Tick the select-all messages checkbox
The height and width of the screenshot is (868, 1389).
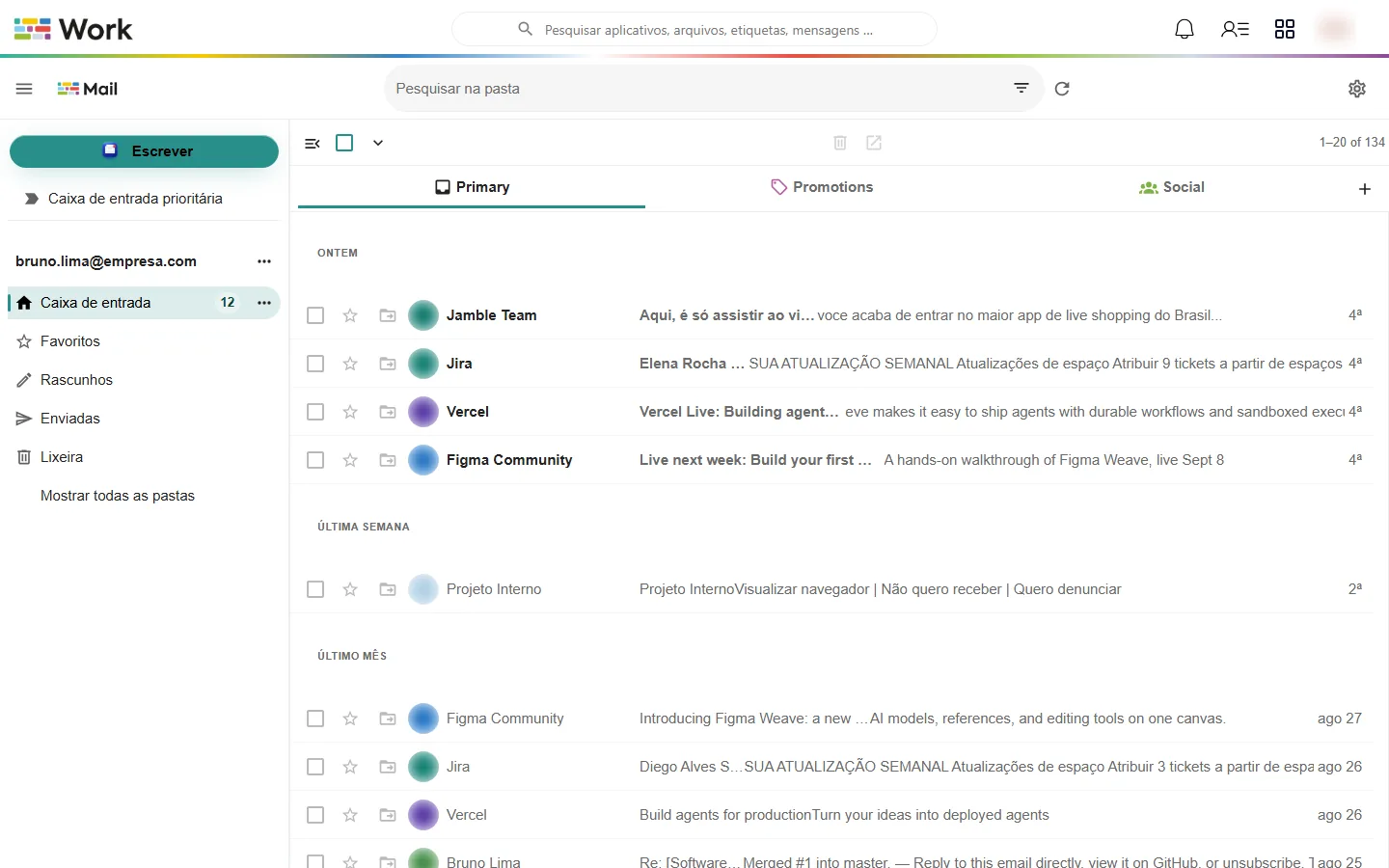click(344, 143)
